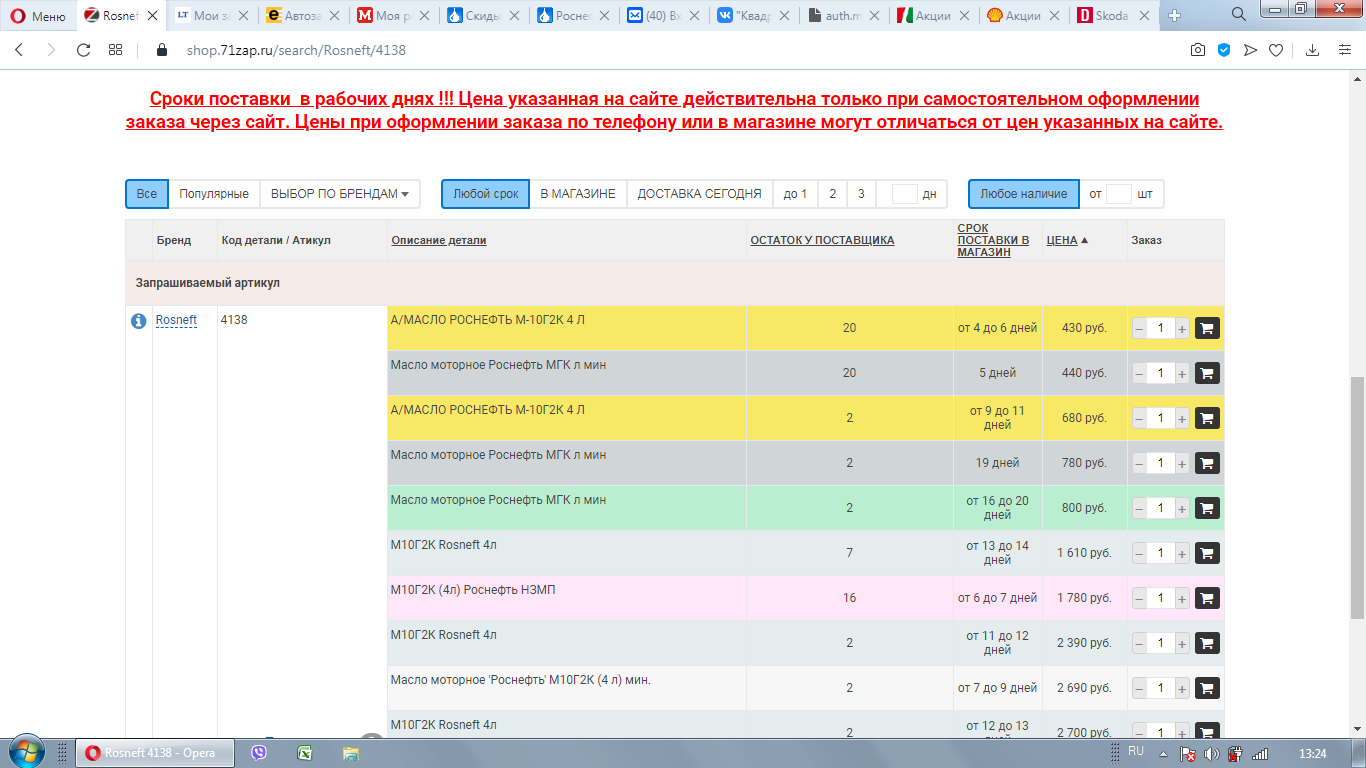Viewport: 1366px width, 768px height.
Task: Click the address bar URL
Action: (x=296, y=50)
